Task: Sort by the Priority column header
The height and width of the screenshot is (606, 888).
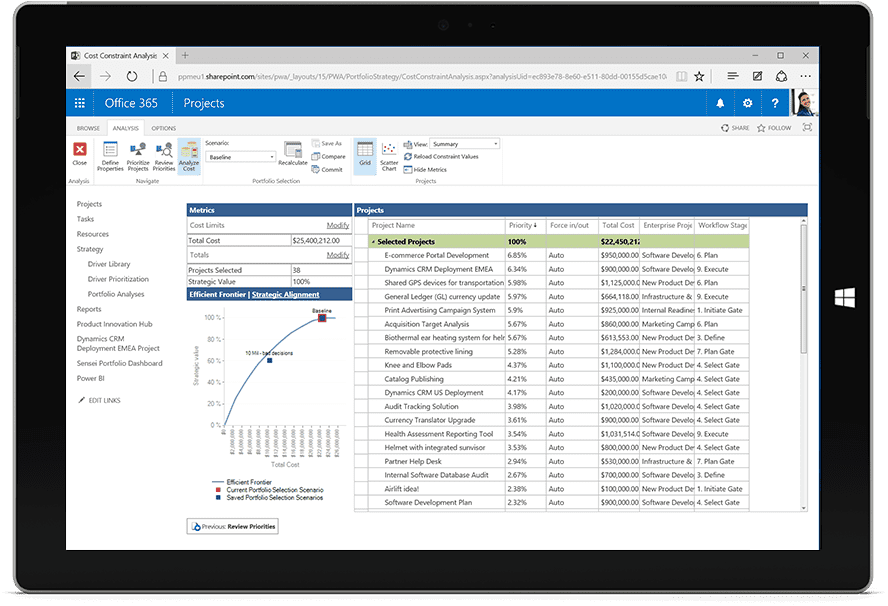Action: coord(522,226)
